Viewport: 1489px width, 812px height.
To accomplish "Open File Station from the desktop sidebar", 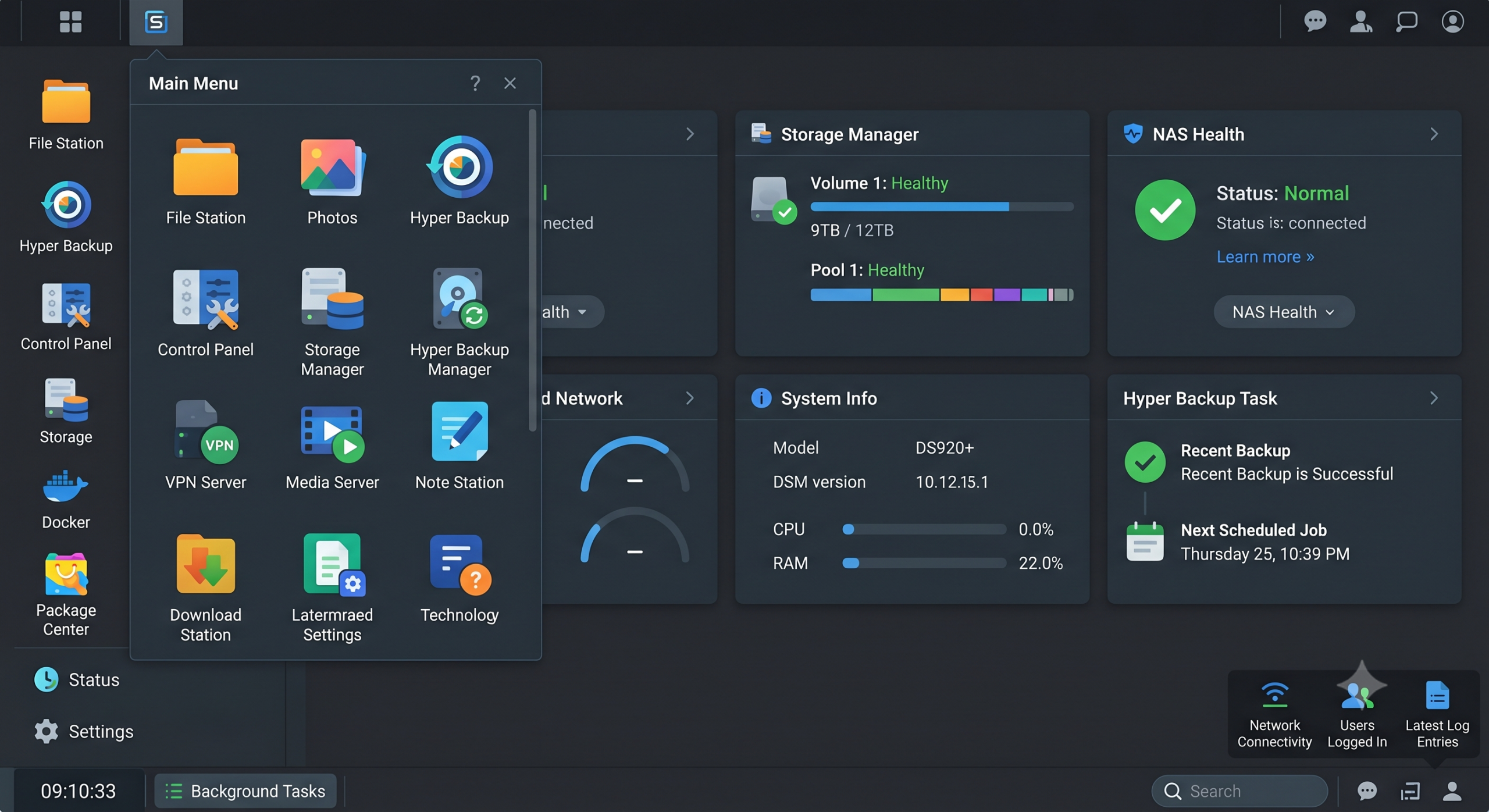I will (66, 115).
